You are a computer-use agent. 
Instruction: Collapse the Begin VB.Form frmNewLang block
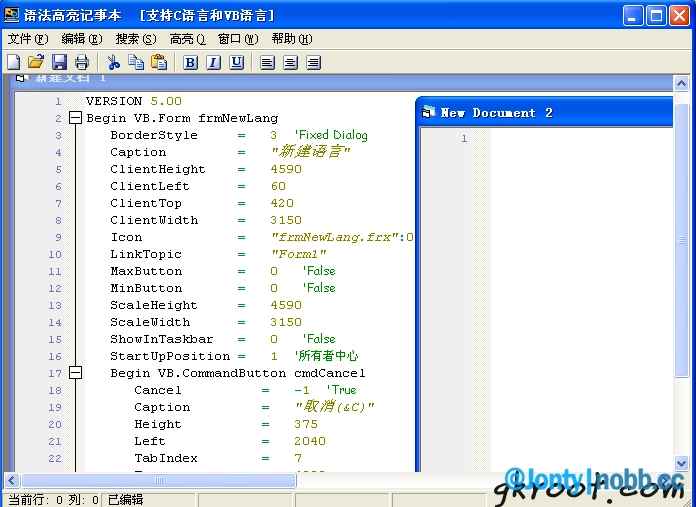75,118
